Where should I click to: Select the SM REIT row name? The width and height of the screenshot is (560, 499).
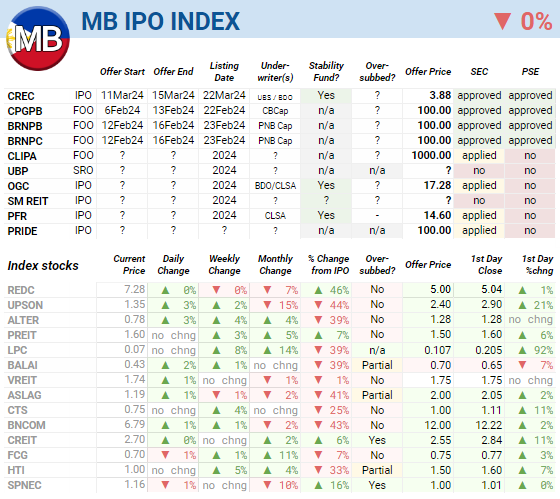click(x=28, y=201)
